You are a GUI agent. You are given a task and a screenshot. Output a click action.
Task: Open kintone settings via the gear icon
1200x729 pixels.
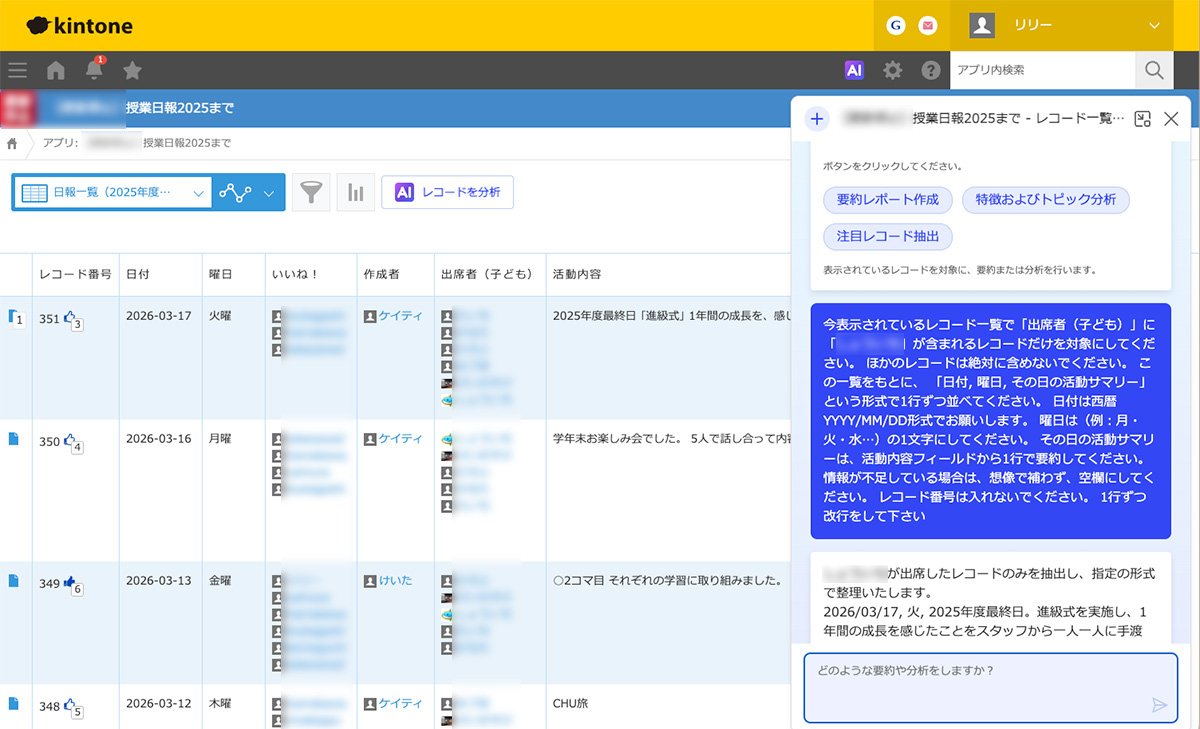coord(893,70)
